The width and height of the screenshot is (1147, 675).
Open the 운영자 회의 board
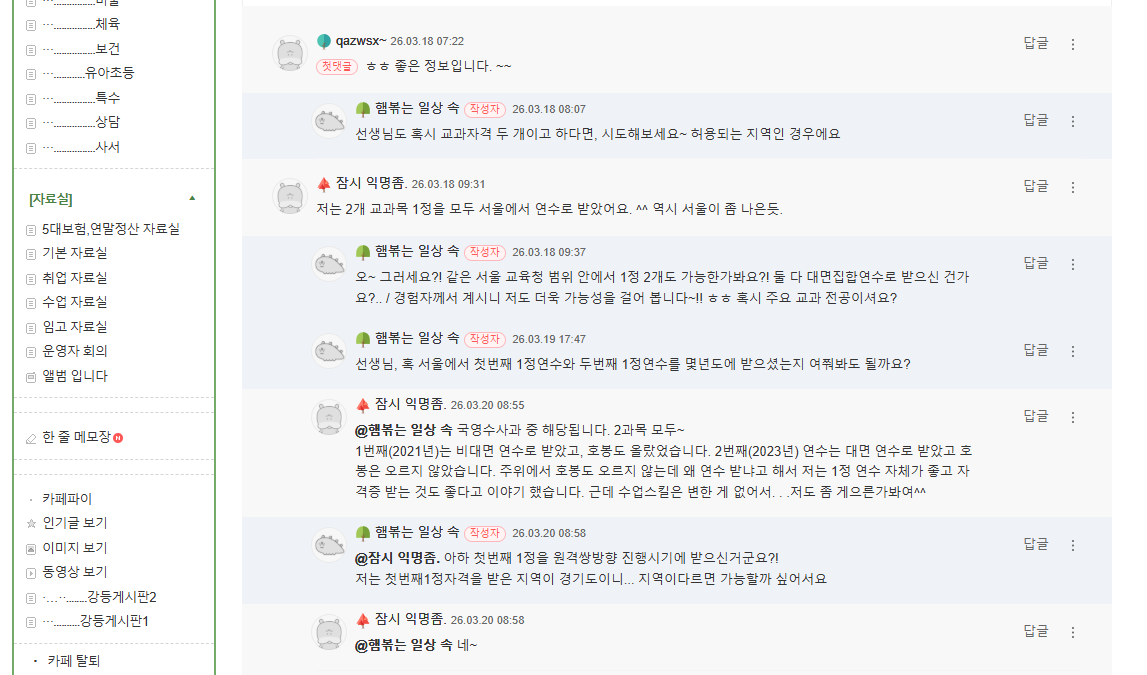(x=74, y=351)
